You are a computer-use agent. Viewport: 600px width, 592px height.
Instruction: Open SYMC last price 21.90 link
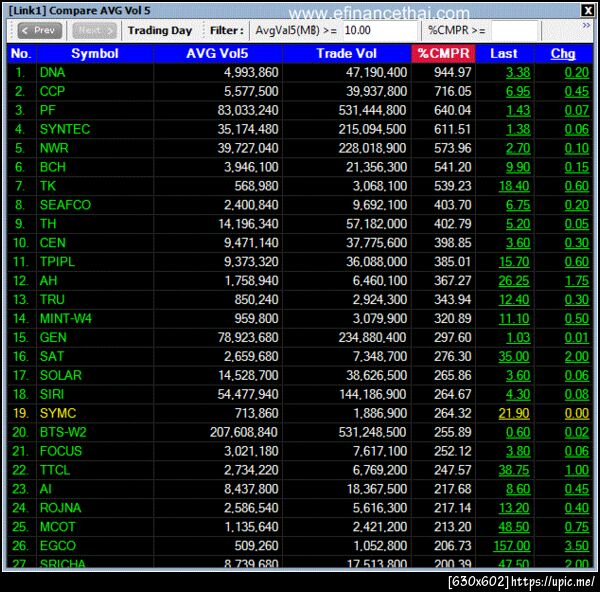click(514, 413)
